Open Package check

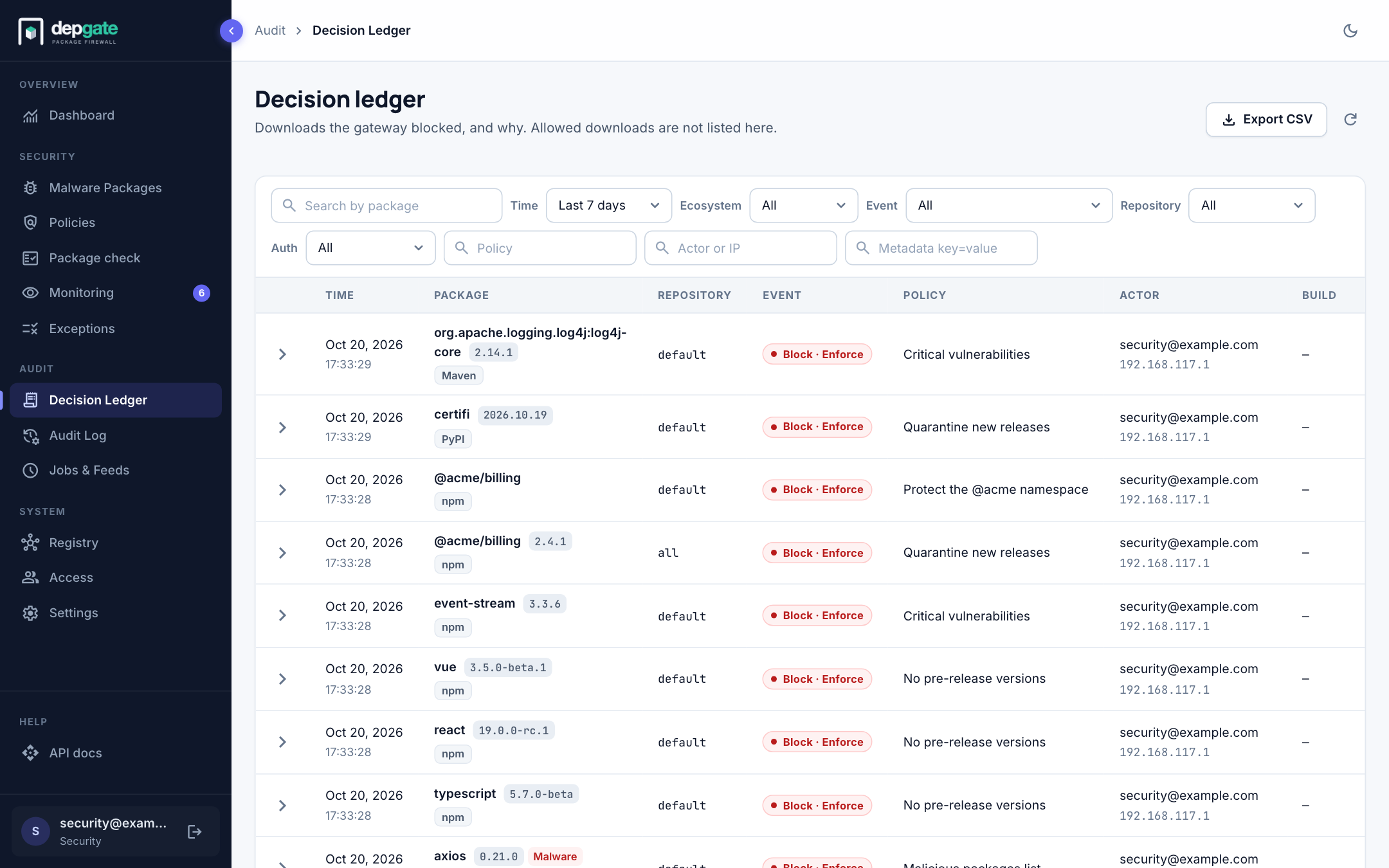[116, 258]
